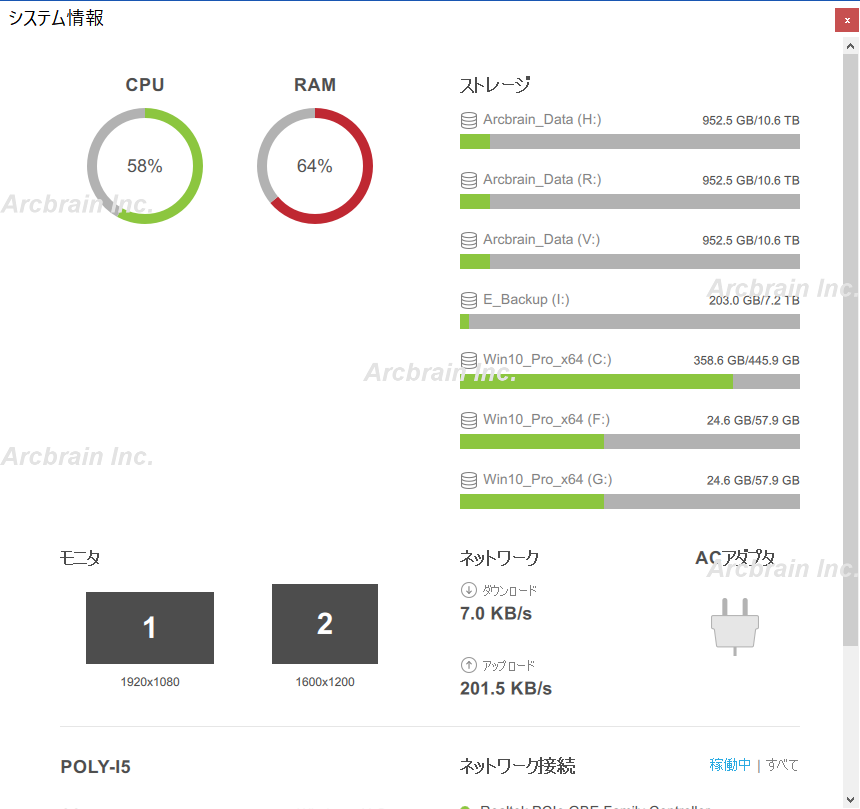Viewport: 860px width, 809px height.
Task: Click the upload arrow icon under ネットワーク
Action: click(468, 665)
